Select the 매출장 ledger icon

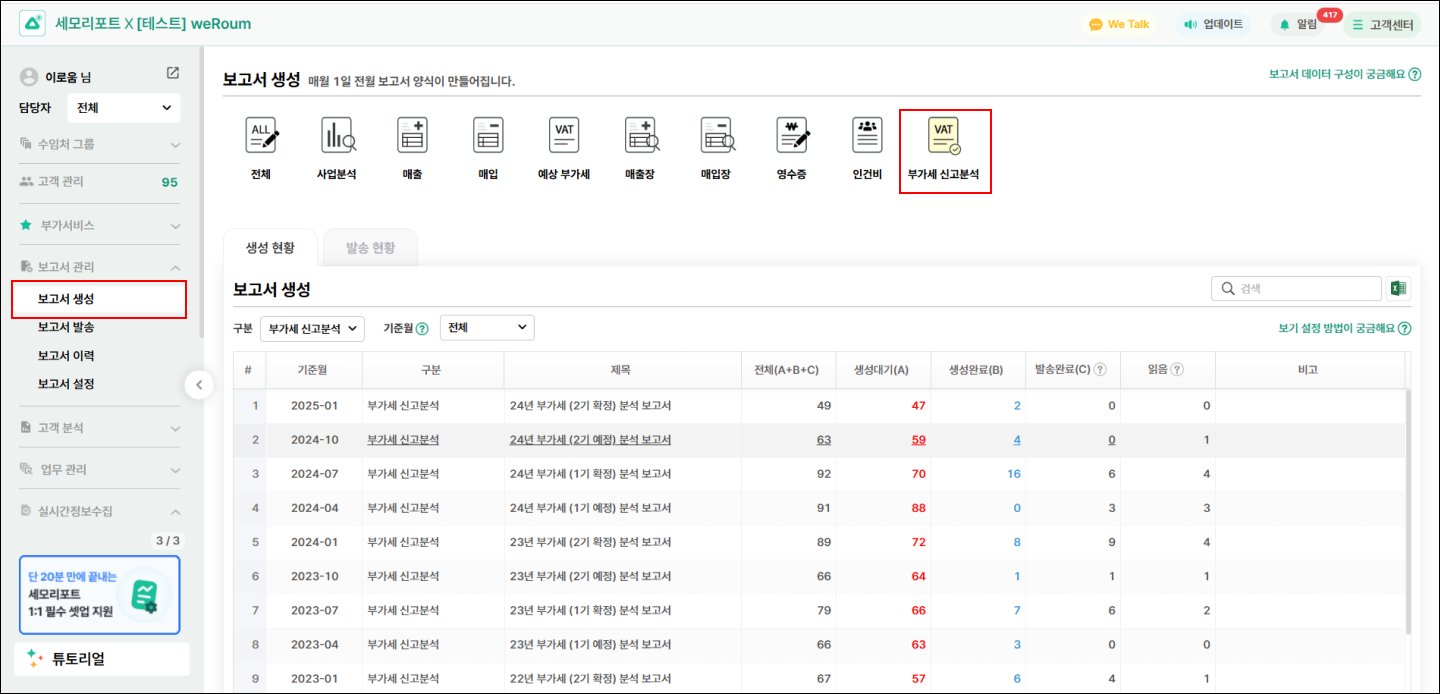640,136
